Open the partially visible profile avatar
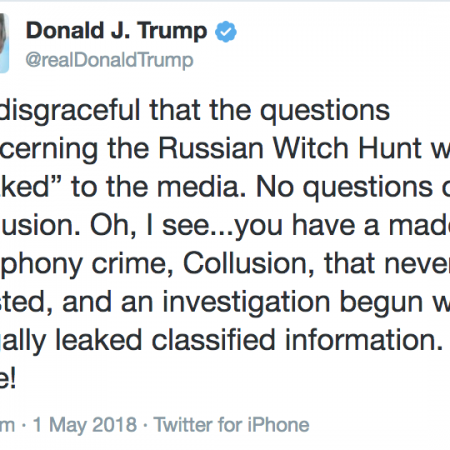This screenshot has height=450, width=450. [x=4, y=43]
